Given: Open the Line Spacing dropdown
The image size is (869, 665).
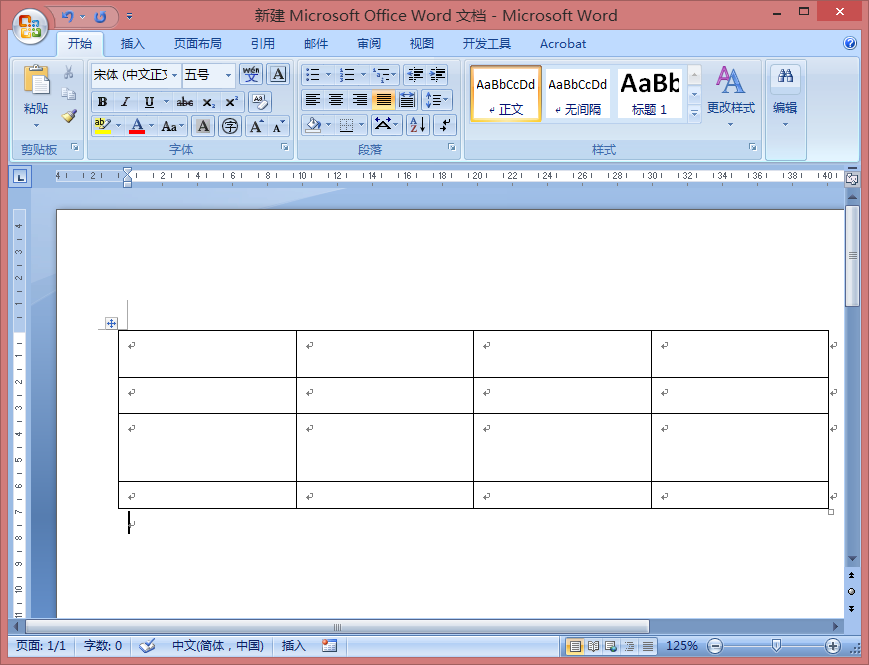Looking at the screenshot, I should pos(437,100).
